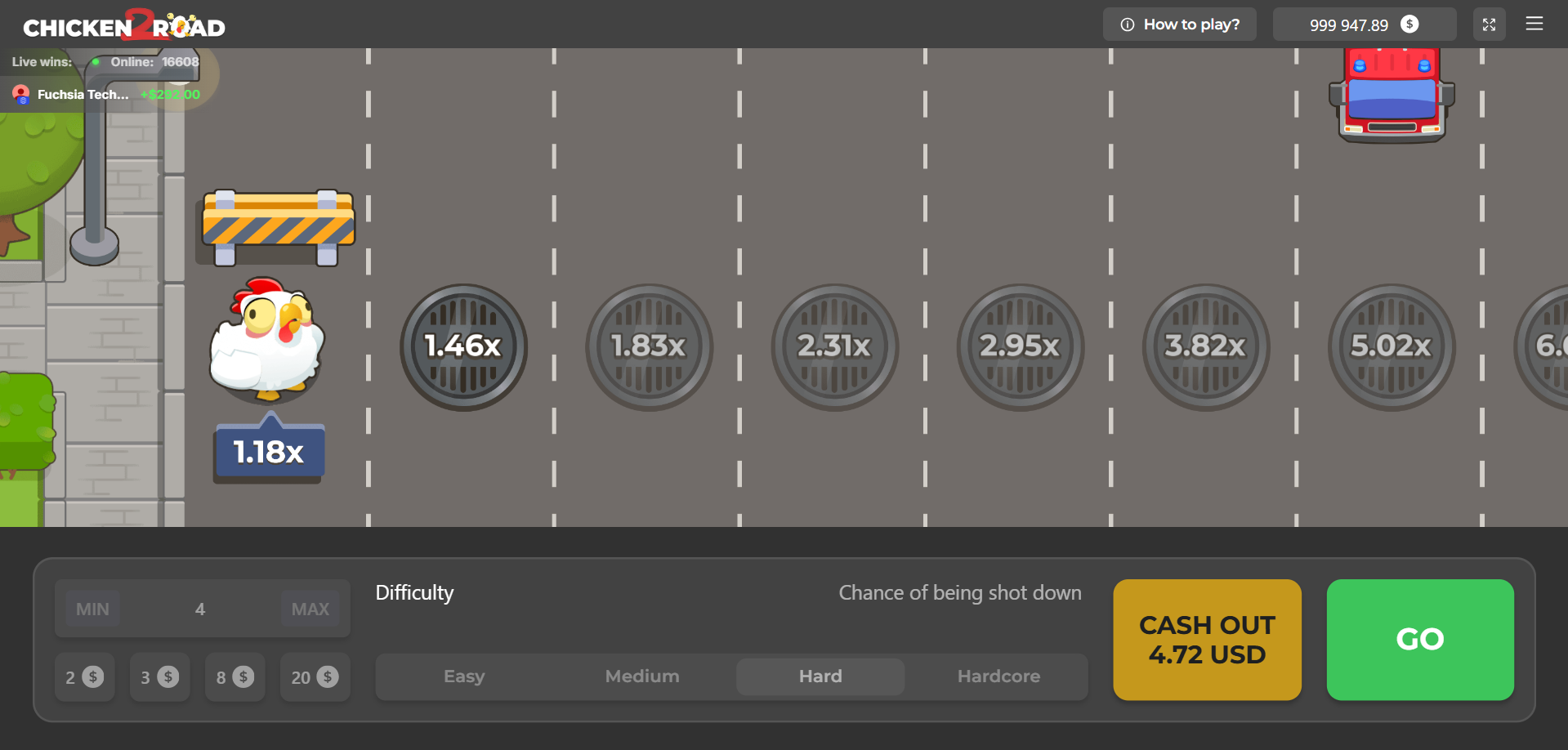
Task: Click the red fire truck
Action: 1392,95
